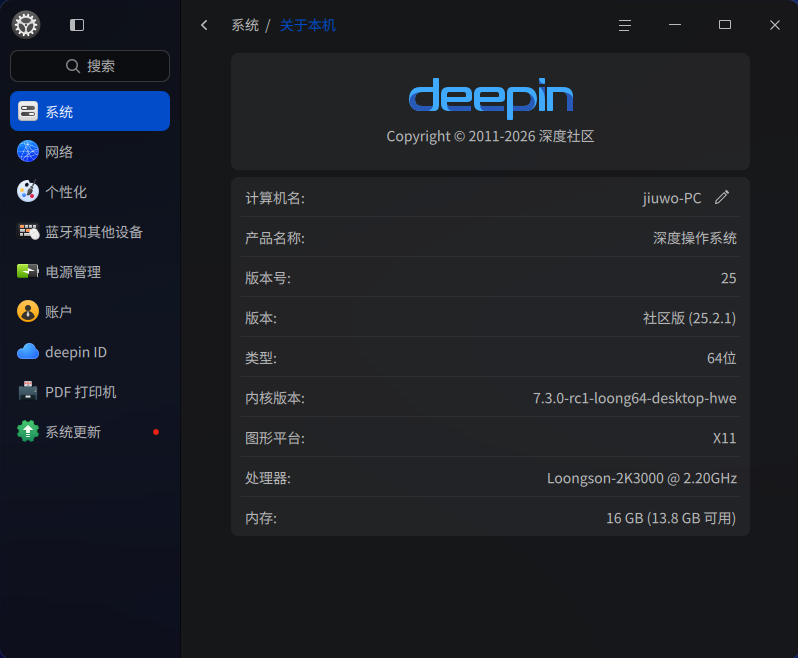Image resolution: width=798 pixels, height=658 pixels.
Task: Open the 电源管理 battery icon
Action: click(27, 271)
